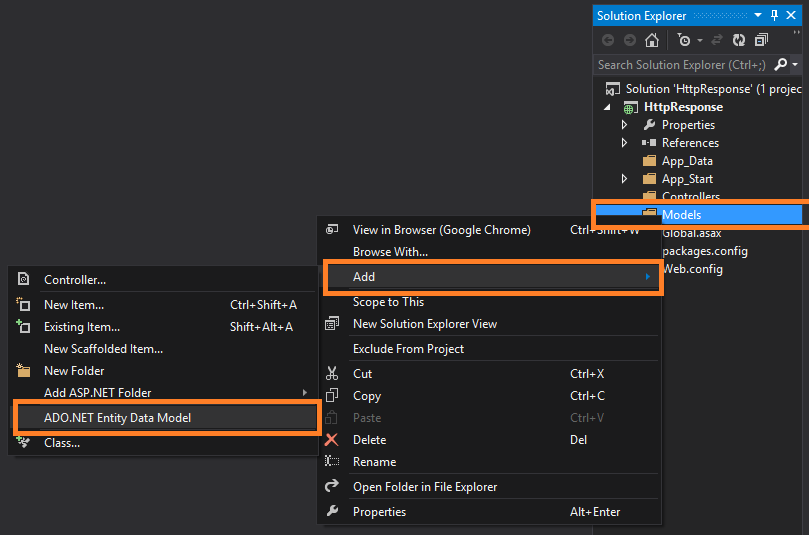
Task: Select ADO.NET Entity Data Model
Action: point(117,418)
